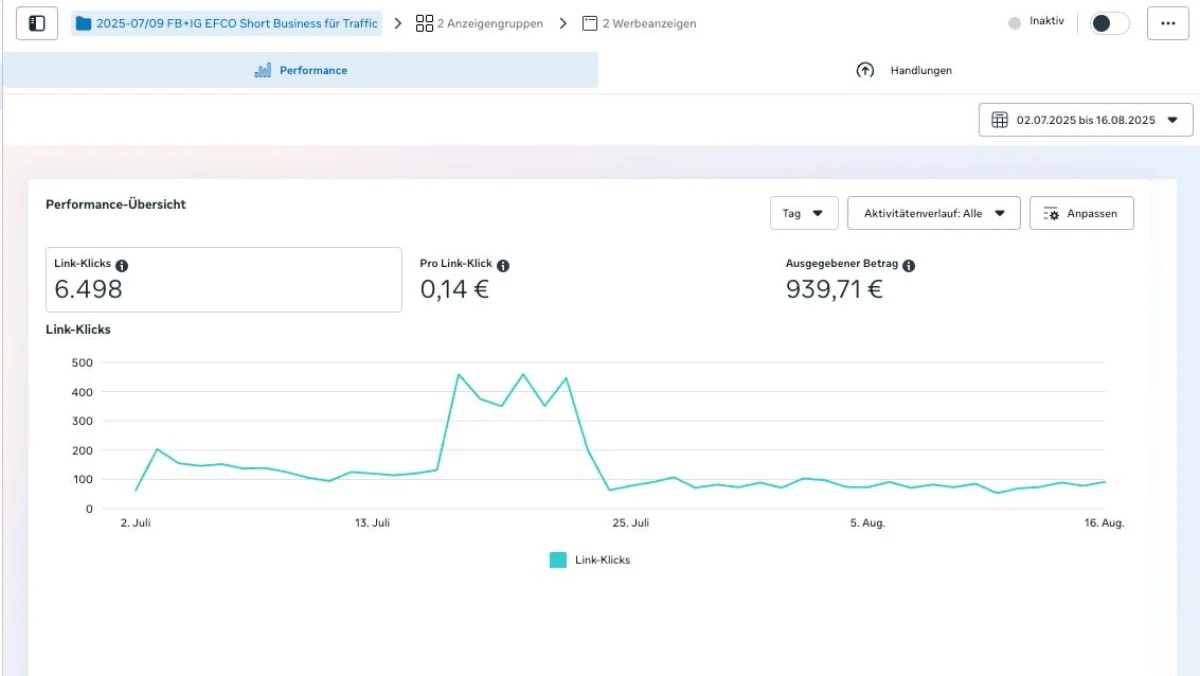
Task: Enable the Inaktiv toggle switch
Action: pos(1108,22)
